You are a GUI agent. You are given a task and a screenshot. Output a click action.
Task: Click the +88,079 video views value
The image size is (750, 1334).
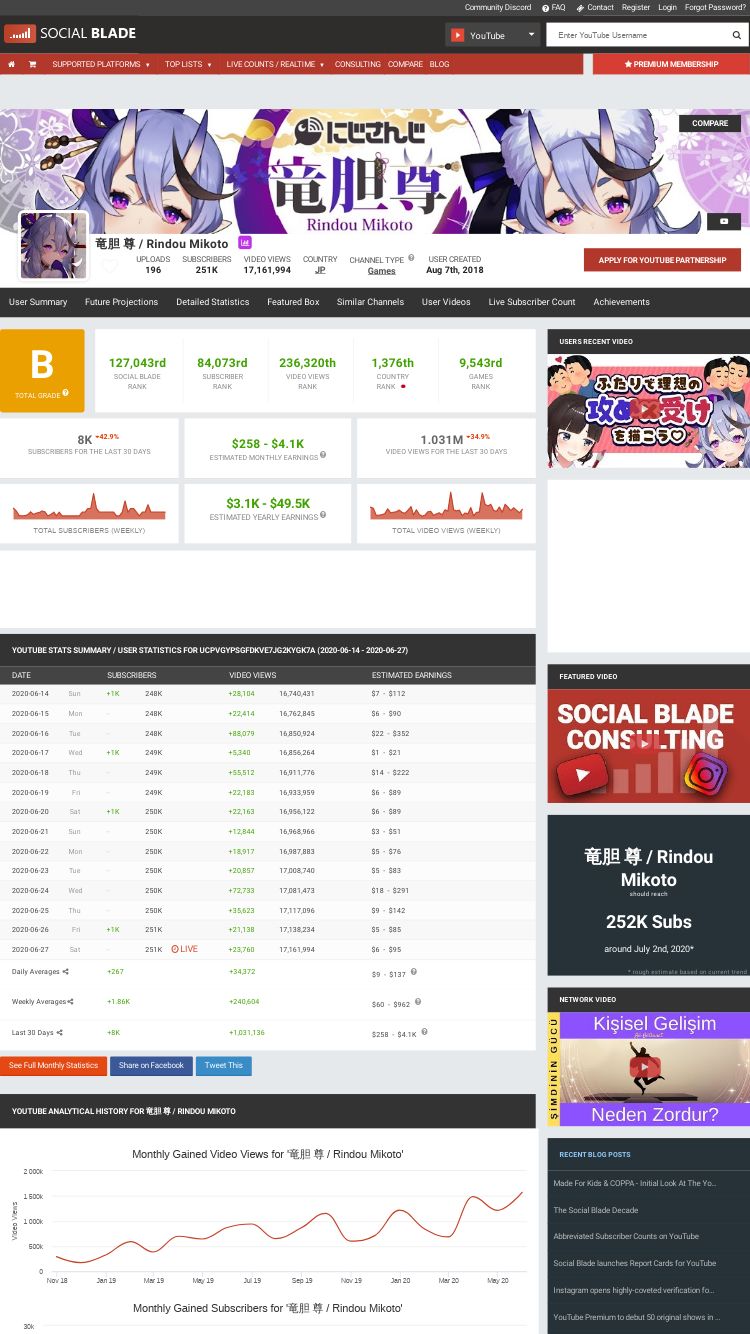241,733
